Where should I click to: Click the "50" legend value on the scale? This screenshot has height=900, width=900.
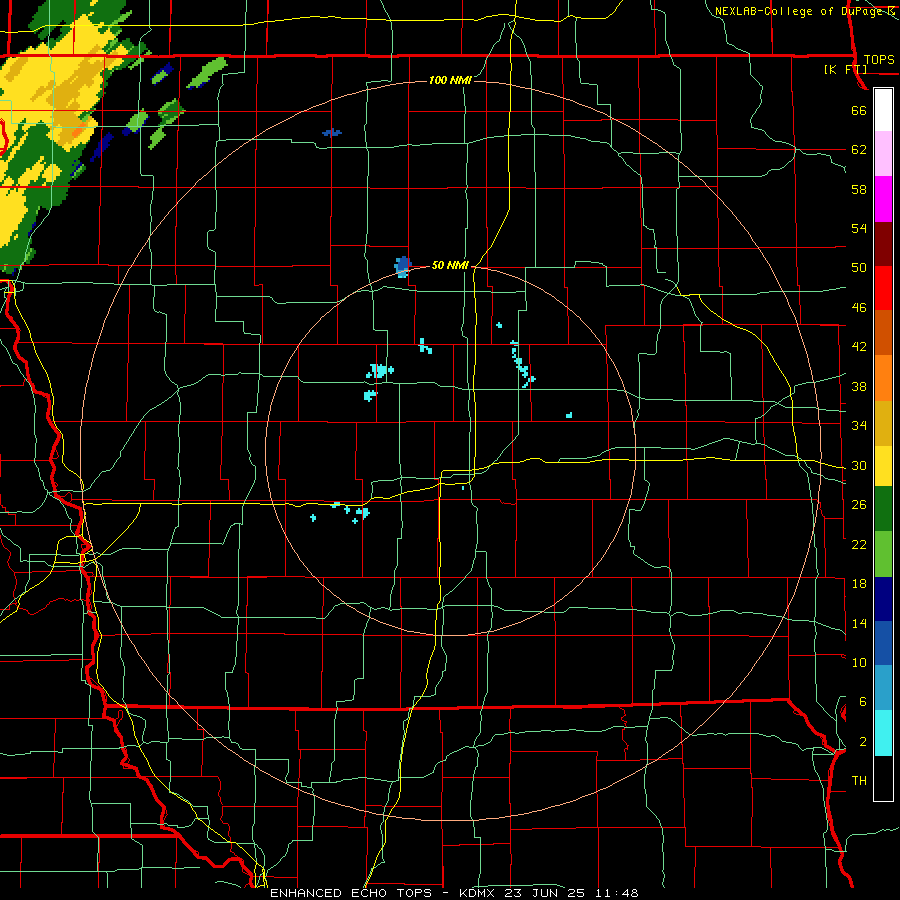click(859, 268)
